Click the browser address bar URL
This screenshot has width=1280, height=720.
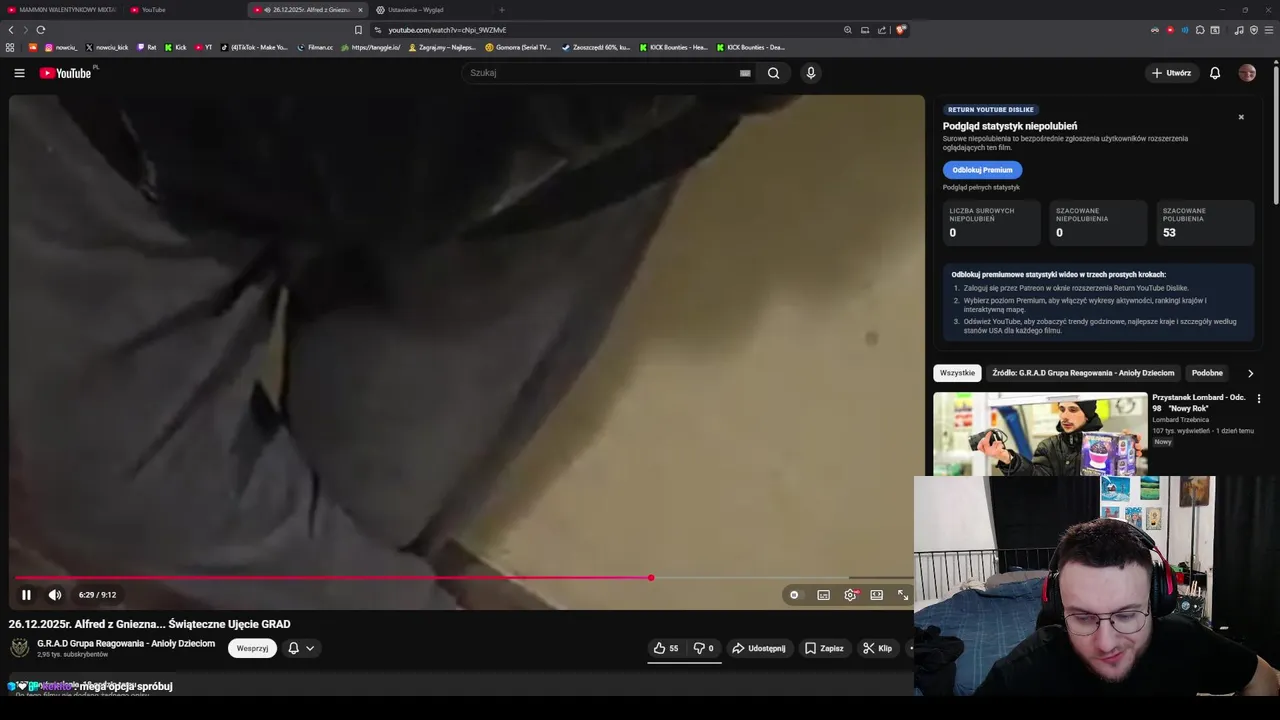(447, 30)
